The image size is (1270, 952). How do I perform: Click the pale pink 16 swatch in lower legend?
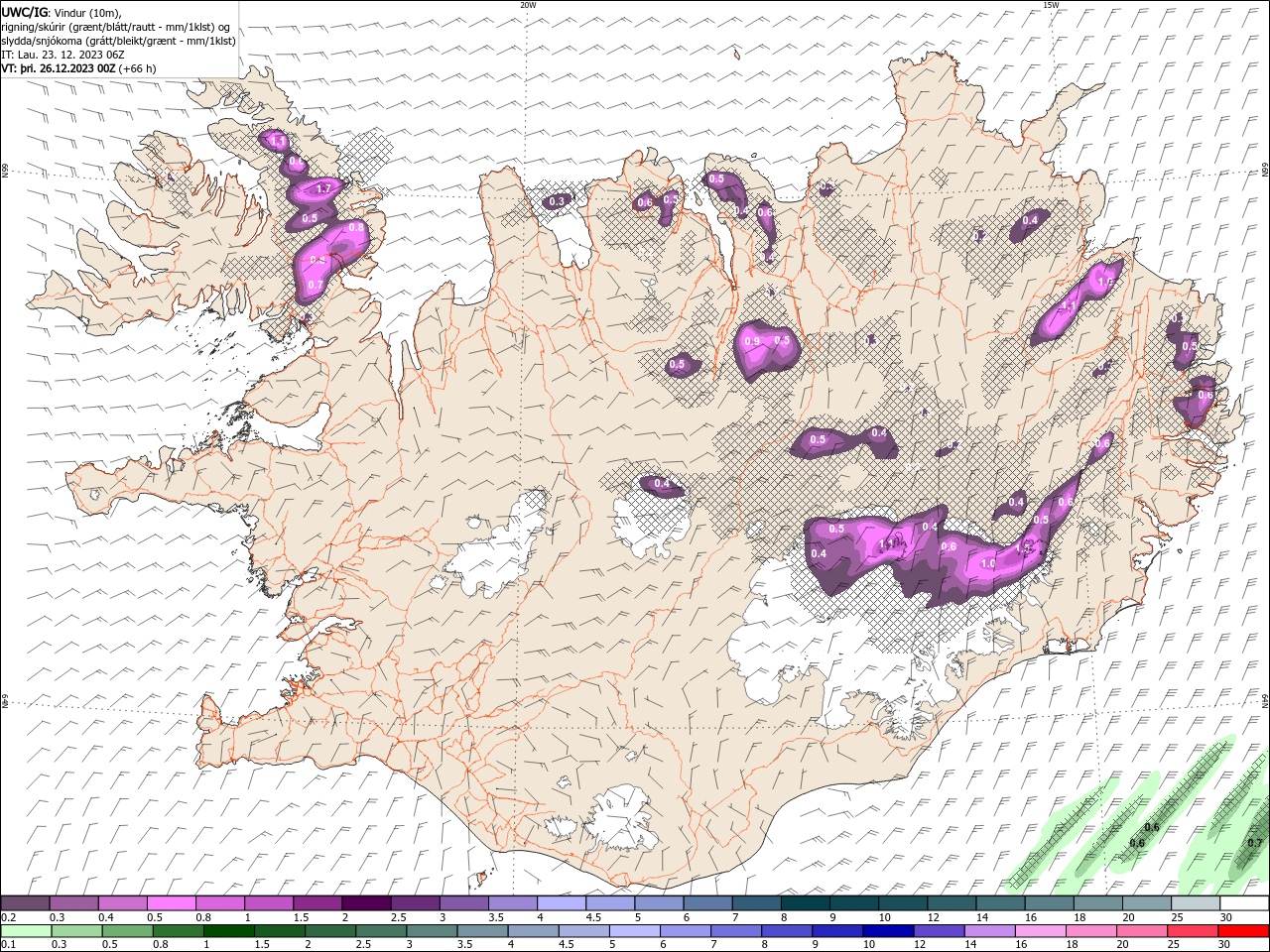pyautogui.click(x=1040, y=931)
